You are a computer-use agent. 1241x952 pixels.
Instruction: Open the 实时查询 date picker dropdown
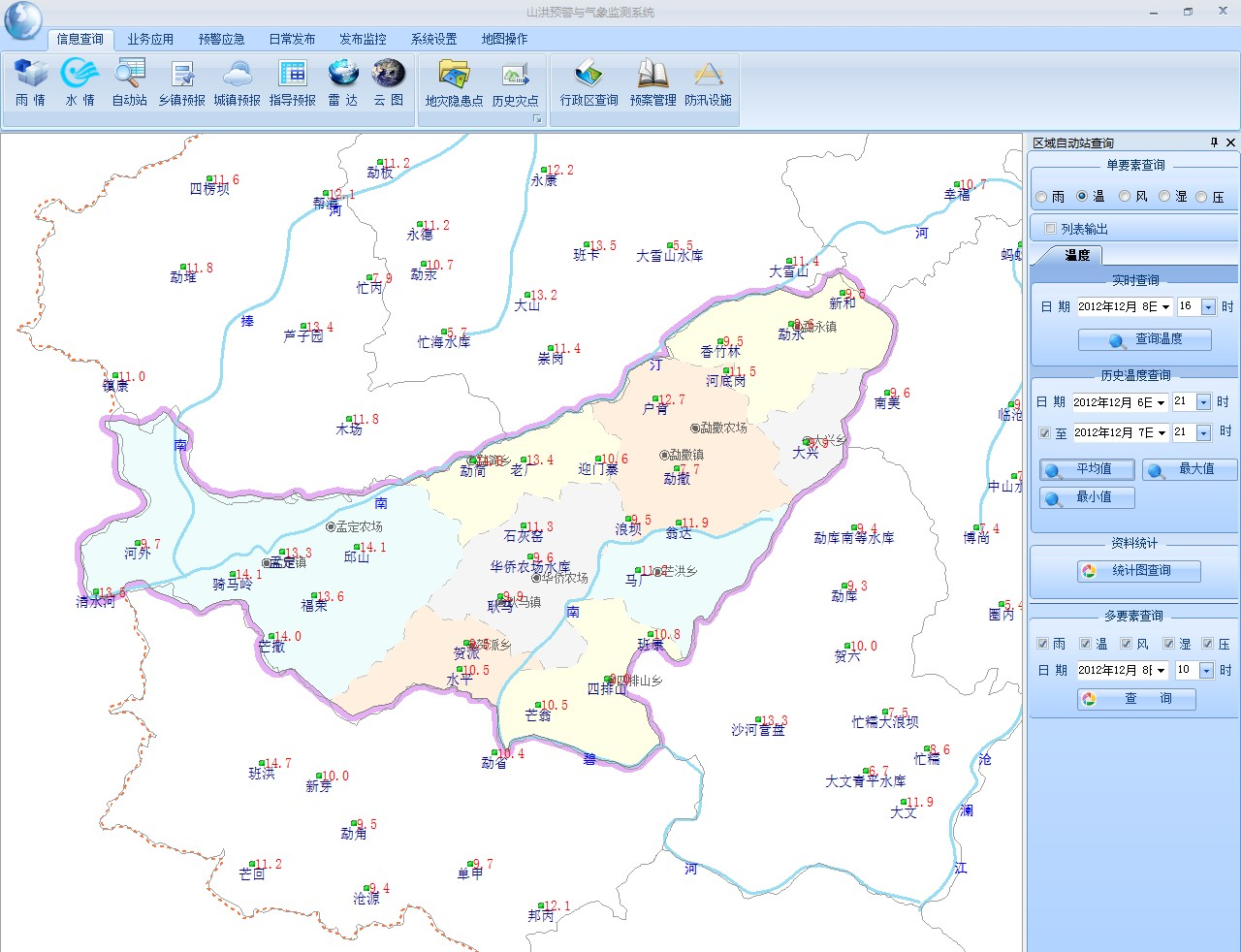1165,307
